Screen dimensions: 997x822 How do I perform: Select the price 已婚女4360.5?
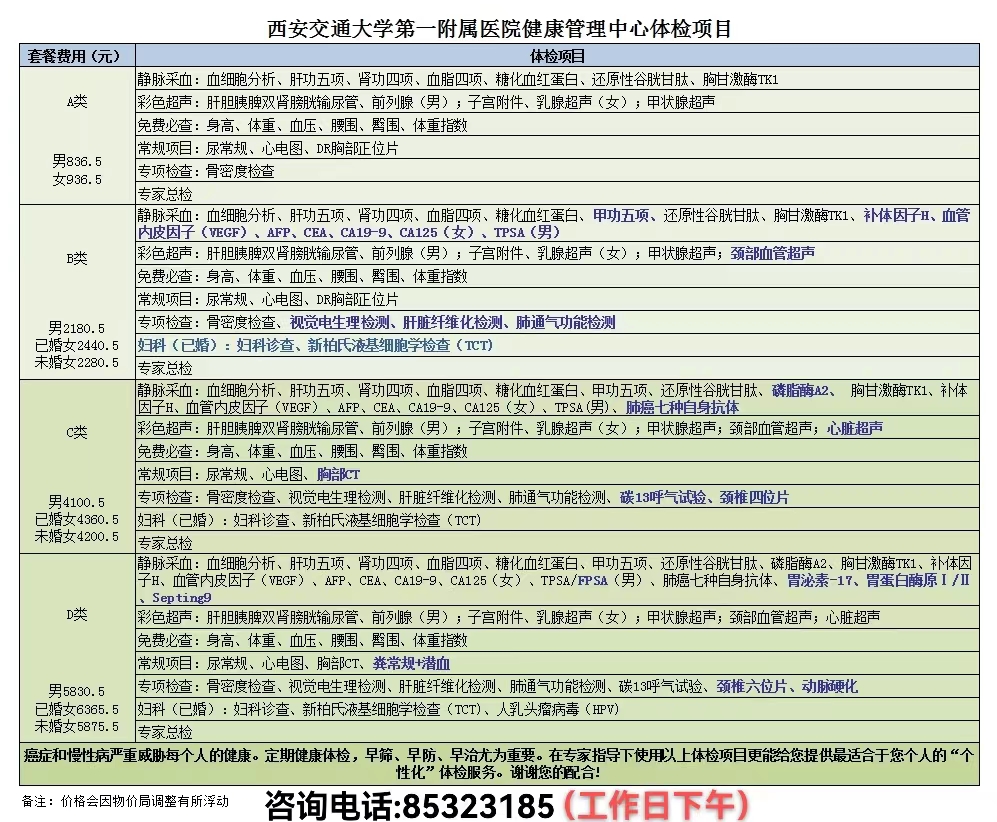point(77,519)
